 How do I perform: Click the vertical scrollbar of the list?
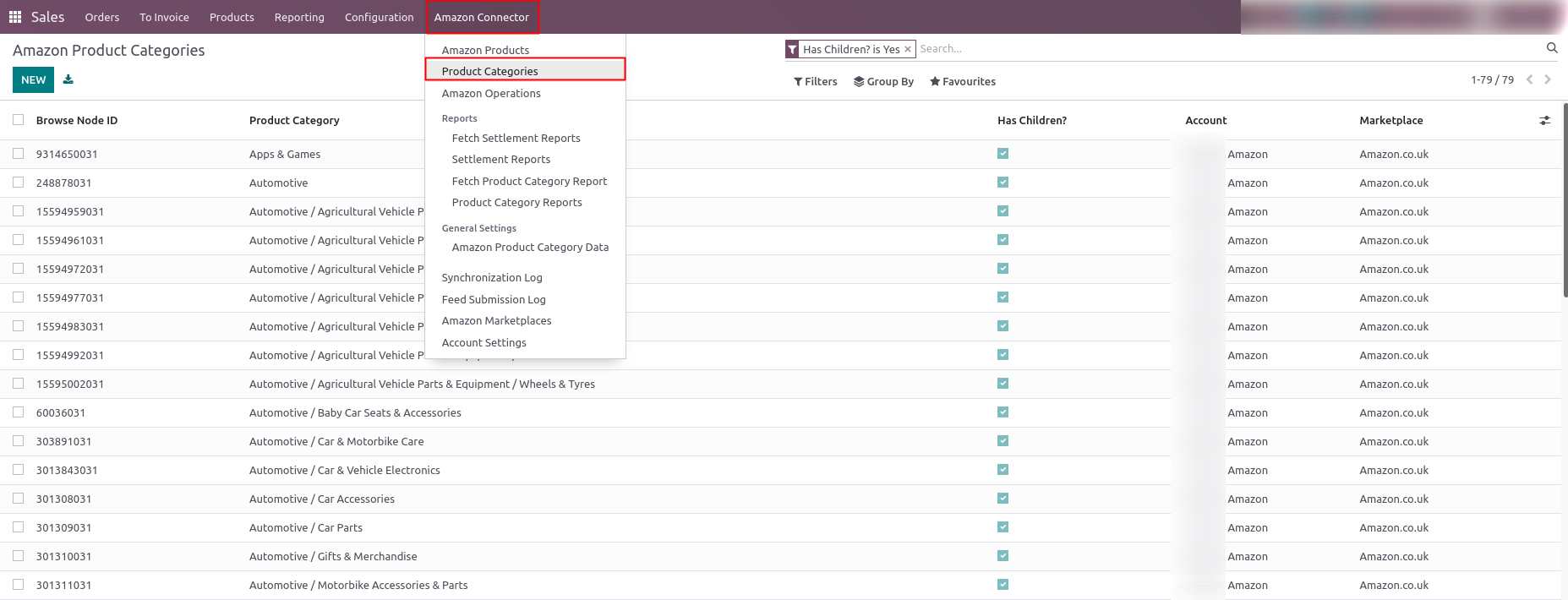coord(1565,199)
